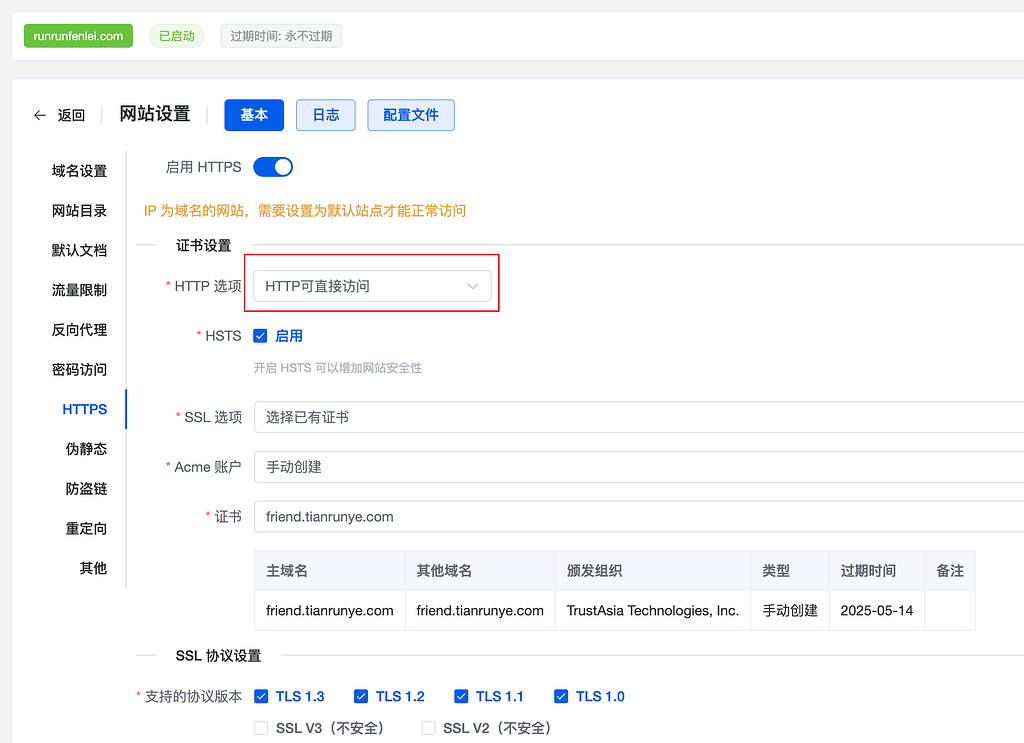The width and height of the screenshot is (1024, 743).
Task: Select the 基本 tab
Action: [x=253, y=115]
